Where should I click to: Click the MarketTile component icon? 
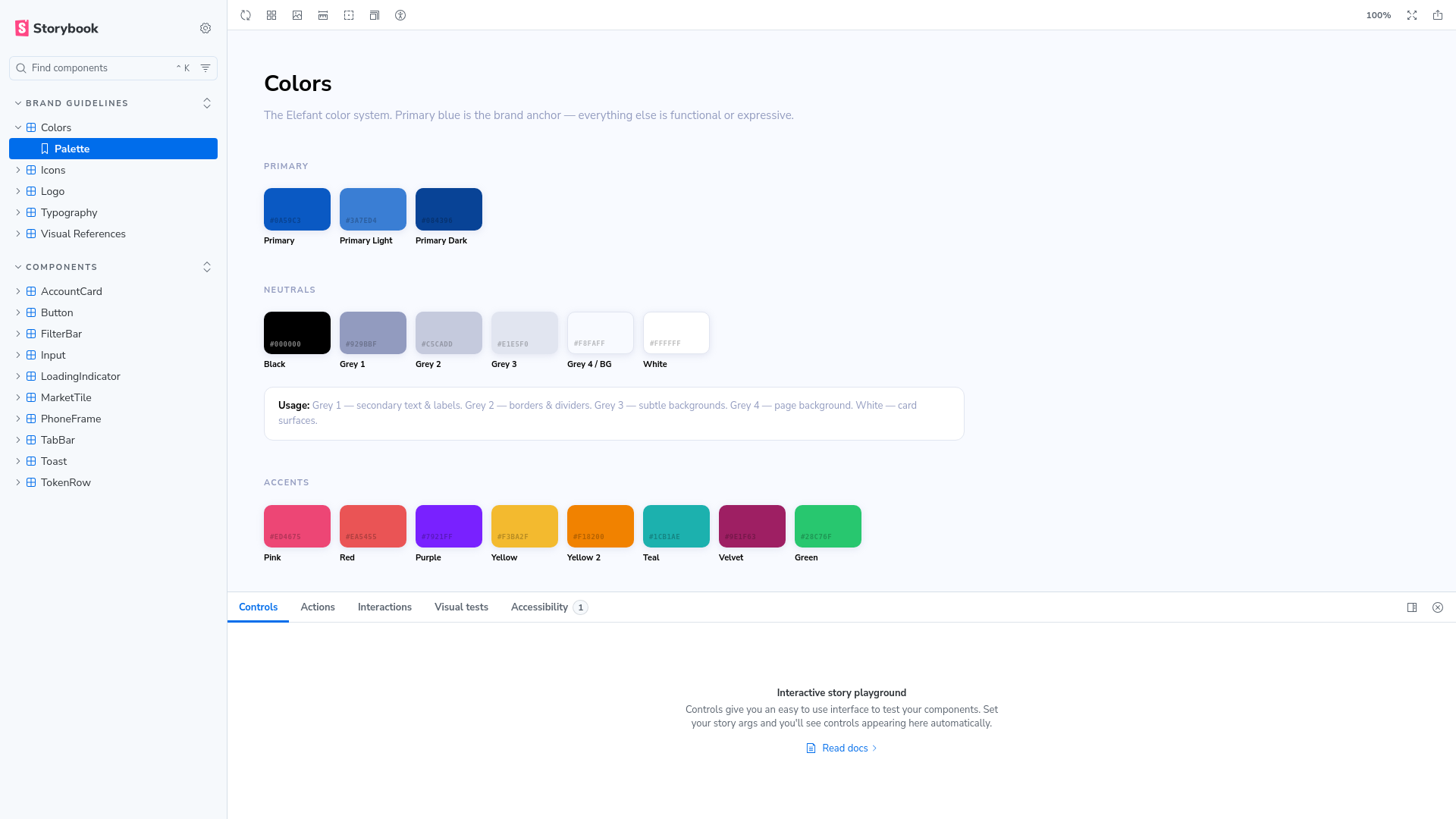click(31, 397)
